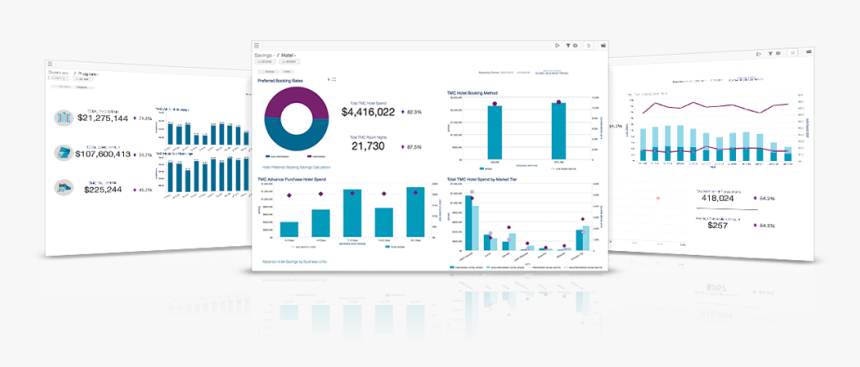Click presentation camera icon in center dashboard
Image resolution: width=860 pixels, height=367 pixels.
coord(603,46)
